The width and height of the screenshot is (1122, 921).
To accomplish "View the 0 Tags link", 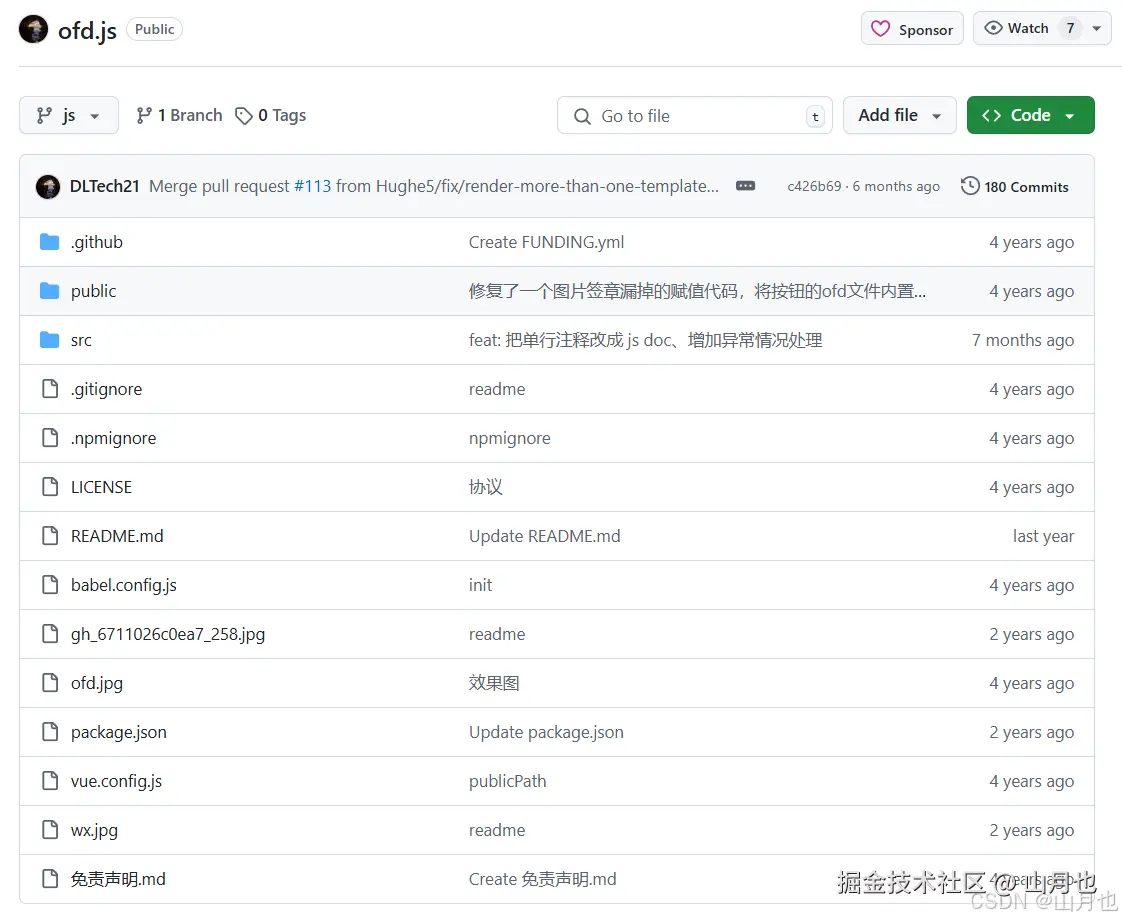I will pos(271,115).
